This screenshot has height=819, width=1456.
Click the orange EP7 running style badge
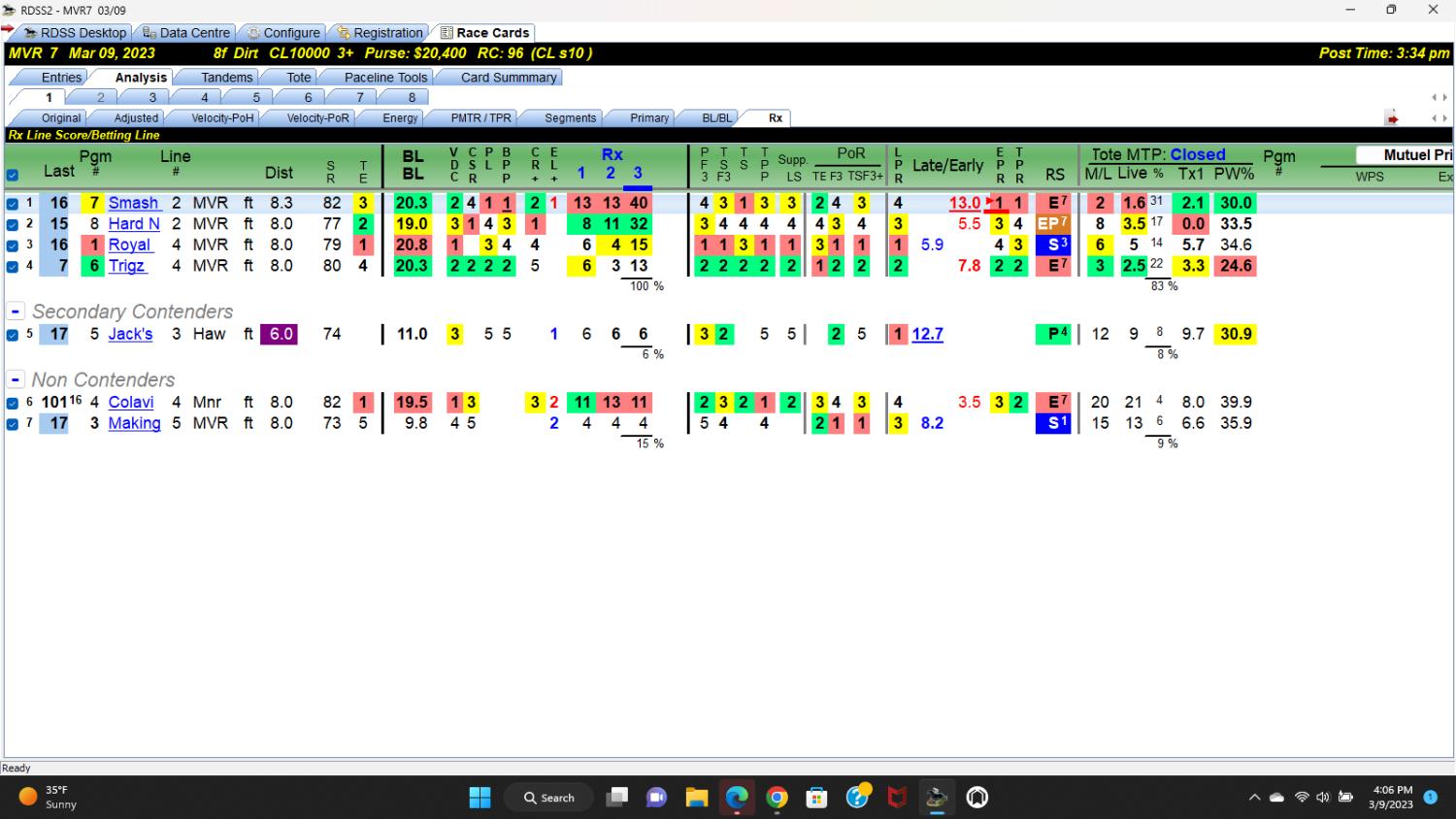[x=1053, y=223]
